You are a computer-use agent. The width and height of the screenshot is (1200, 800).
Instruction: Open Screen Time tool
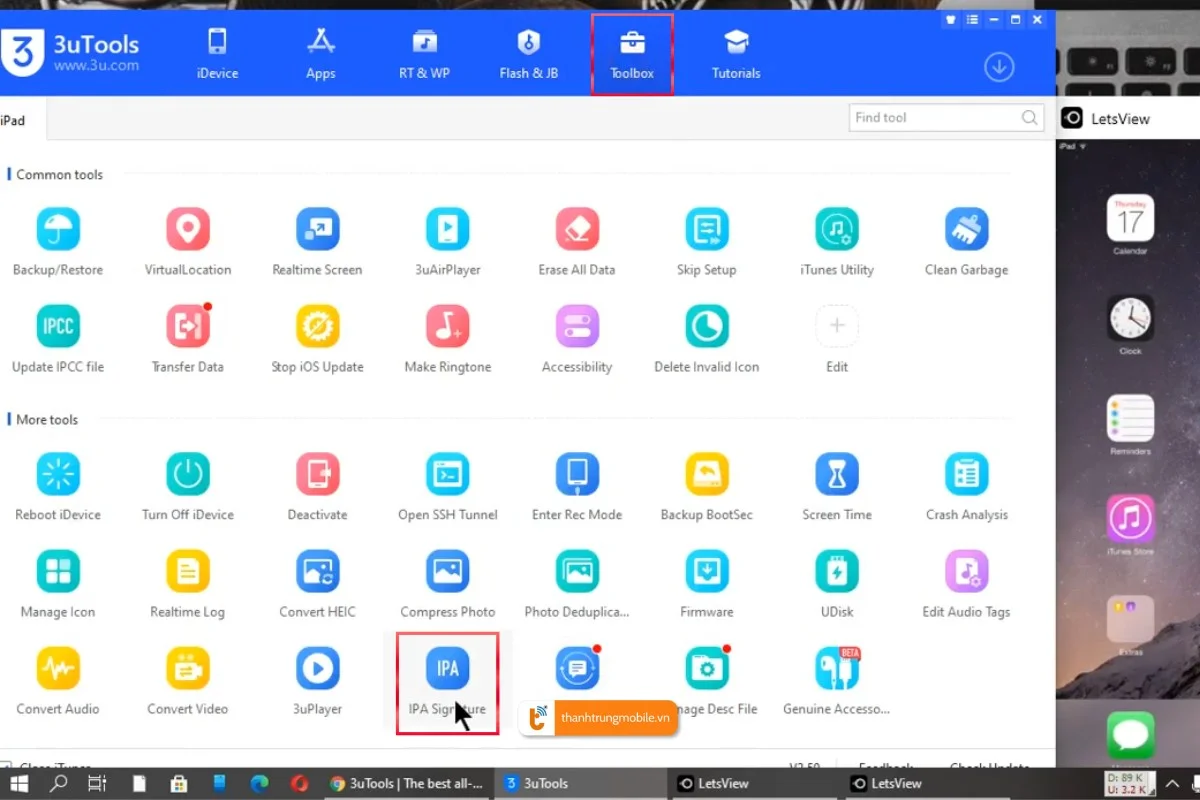pyautogui.click(x=837, y=474)
